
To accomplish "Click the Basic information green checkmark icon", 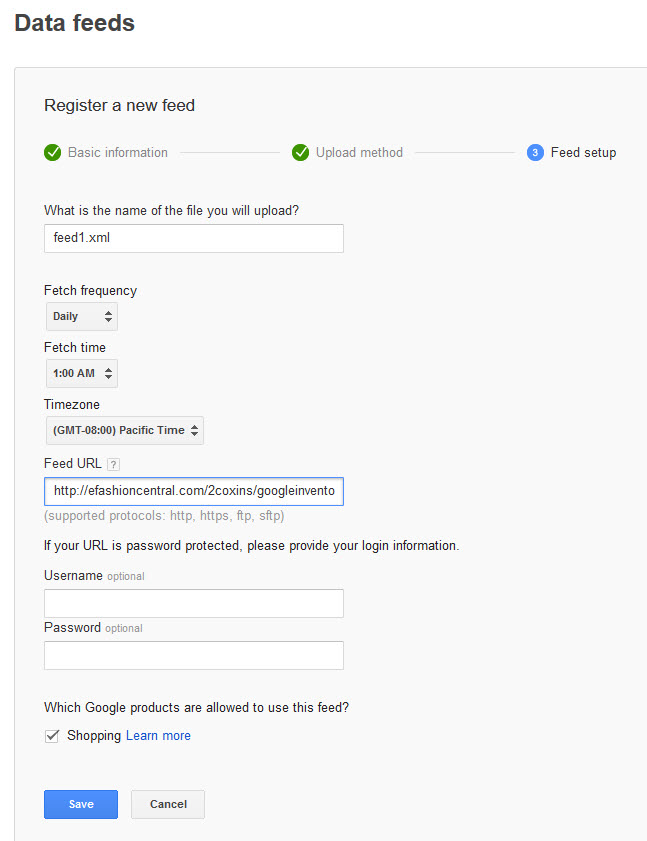I will tap(53, 152).
